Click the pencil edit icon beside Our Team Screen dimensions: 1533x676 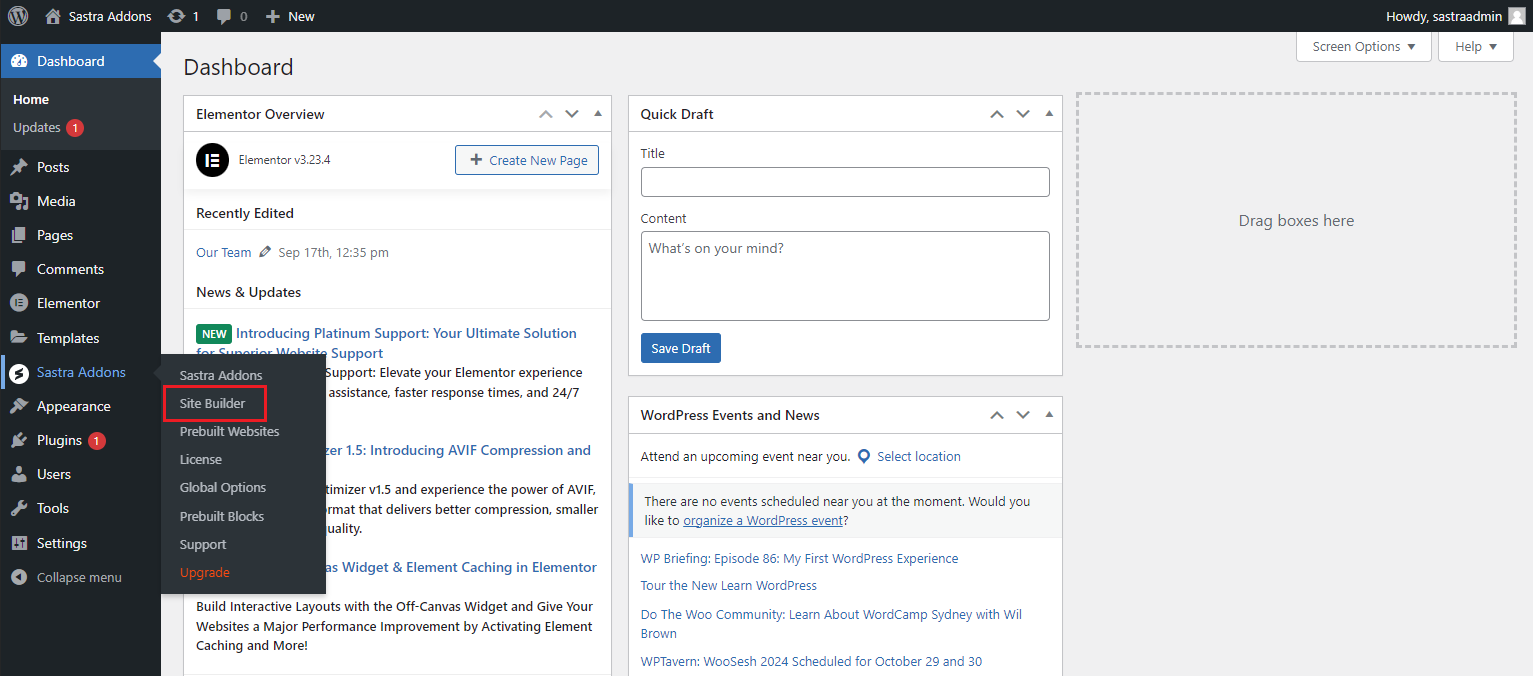coord(265,252)
